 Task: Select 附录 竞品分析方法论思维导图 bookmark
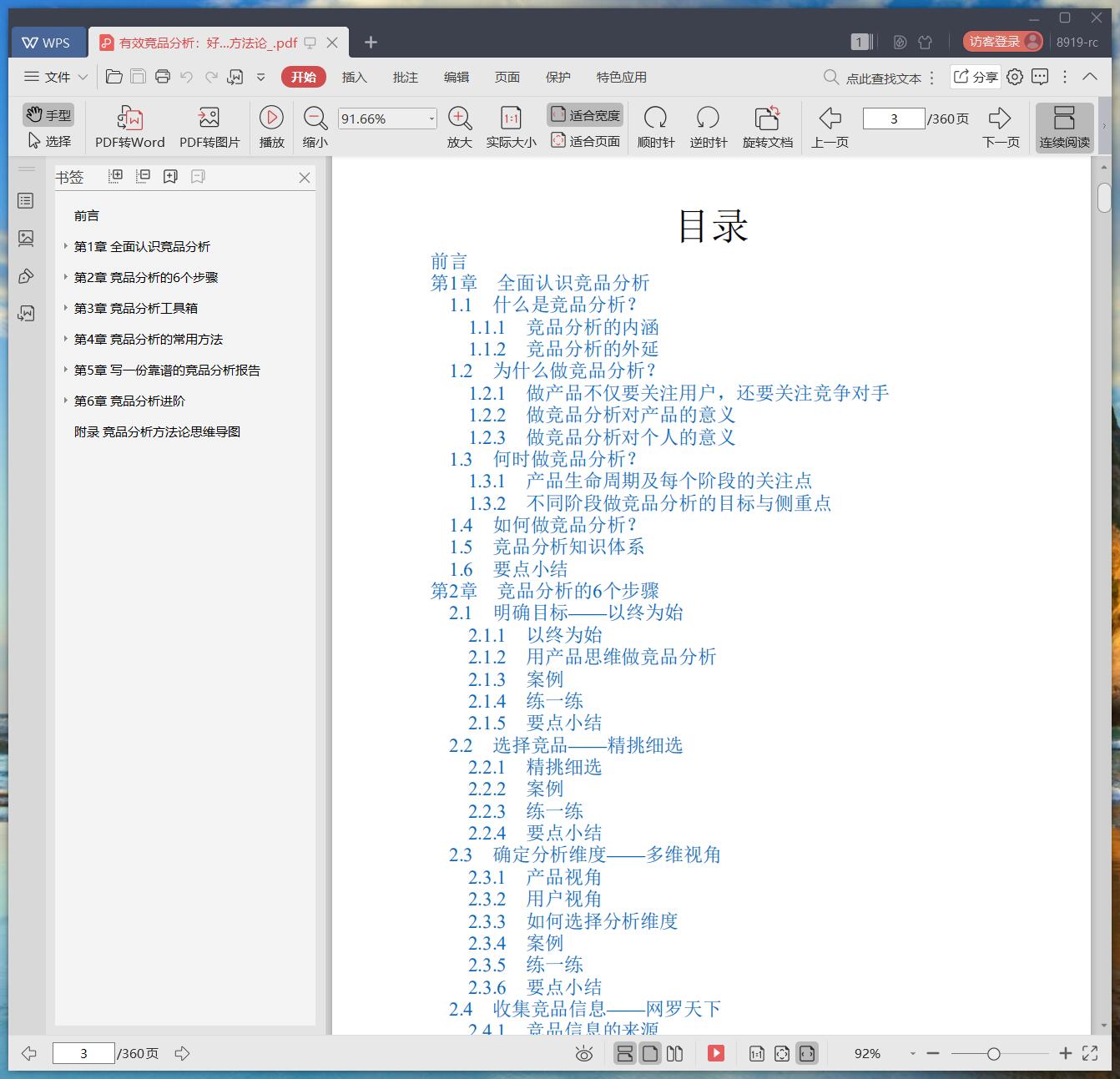coord(157,431)
